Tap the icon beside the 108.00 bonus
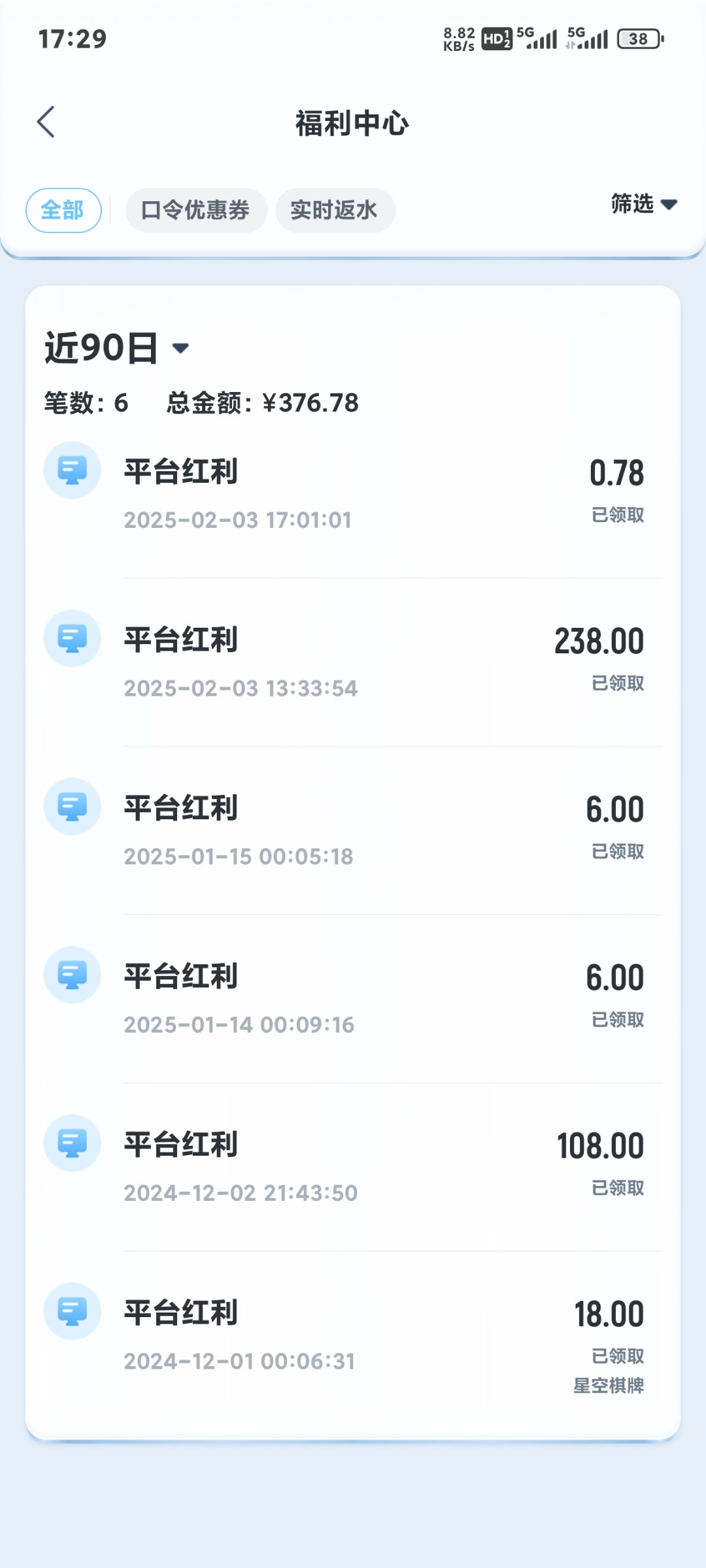The height and width of the screenshot is (1568, 706). 72,1143
